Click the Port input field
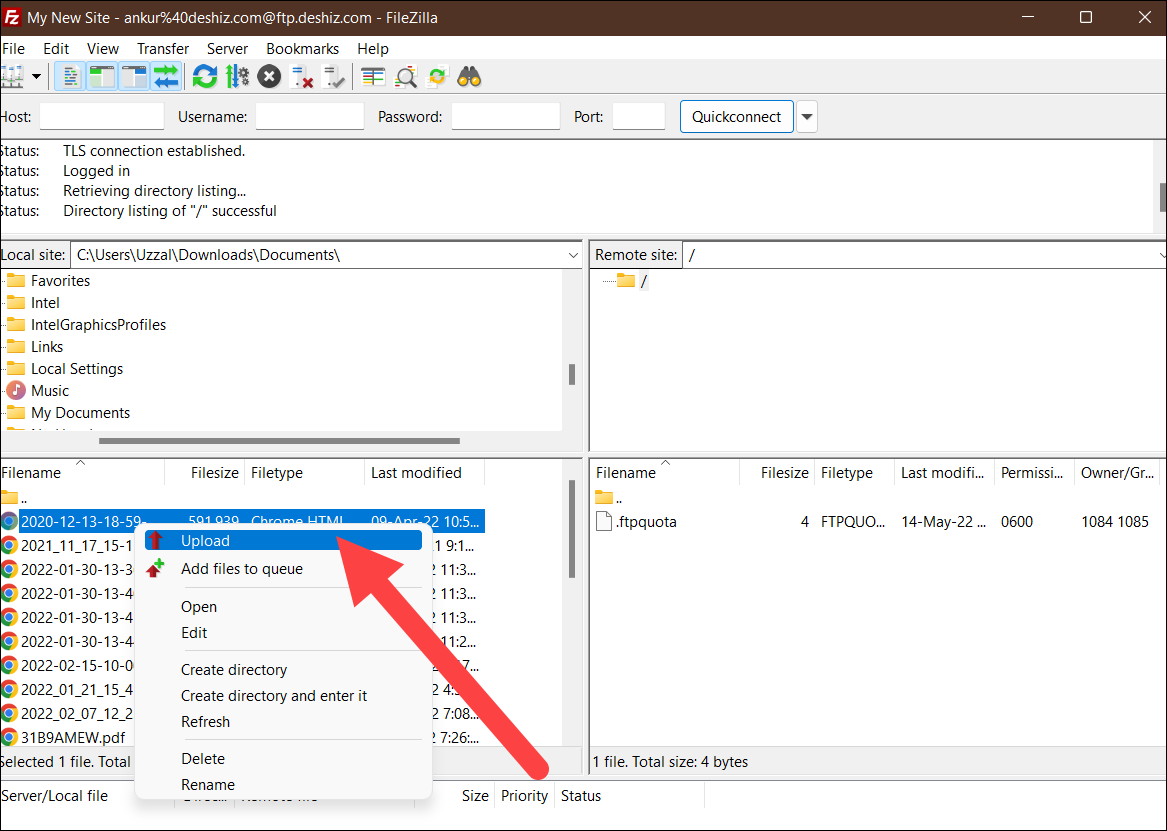 pyautogui.click(x=639, y=117)
